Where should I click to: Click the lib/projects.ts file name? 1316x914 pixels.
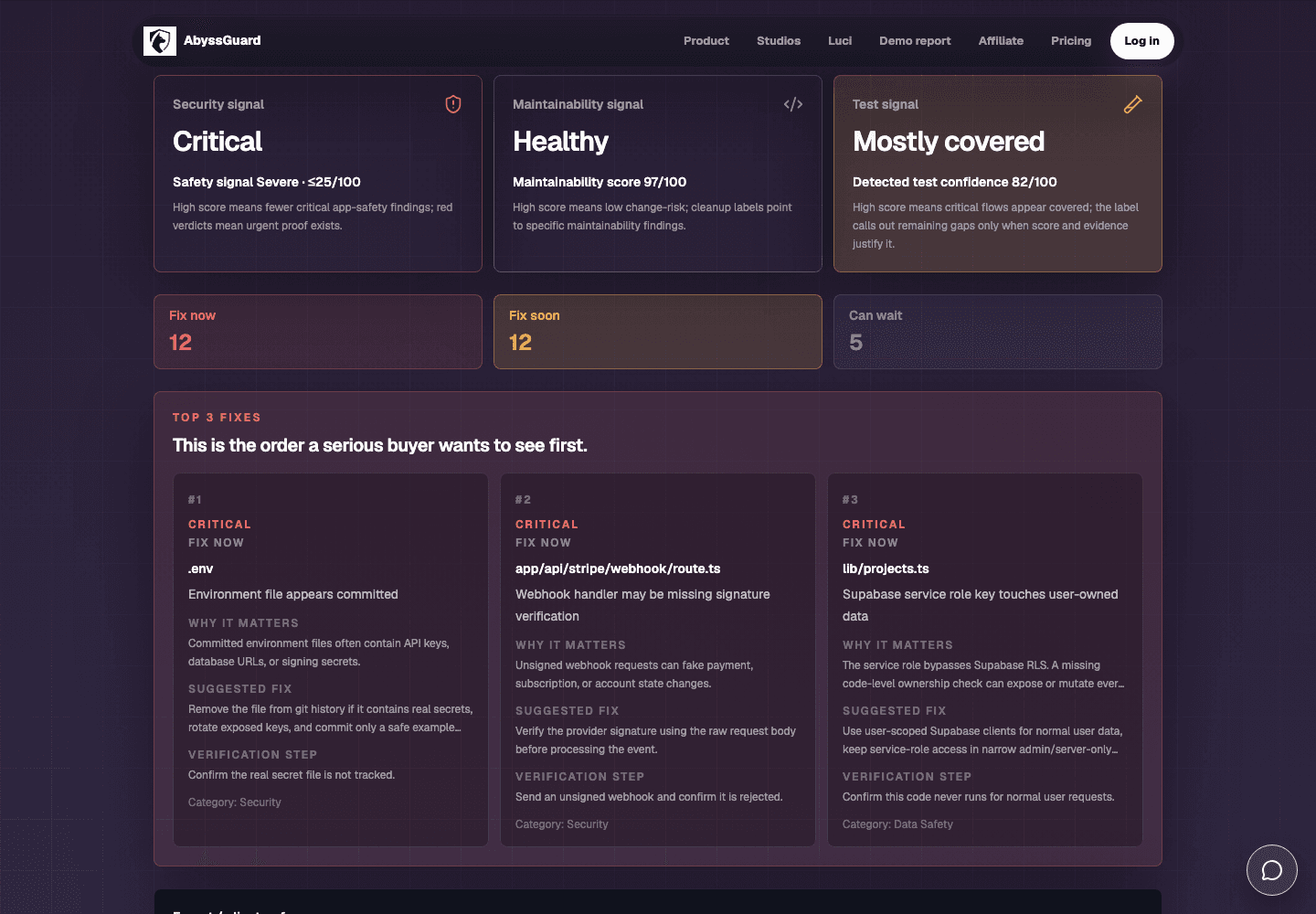[x=886, y=569]
